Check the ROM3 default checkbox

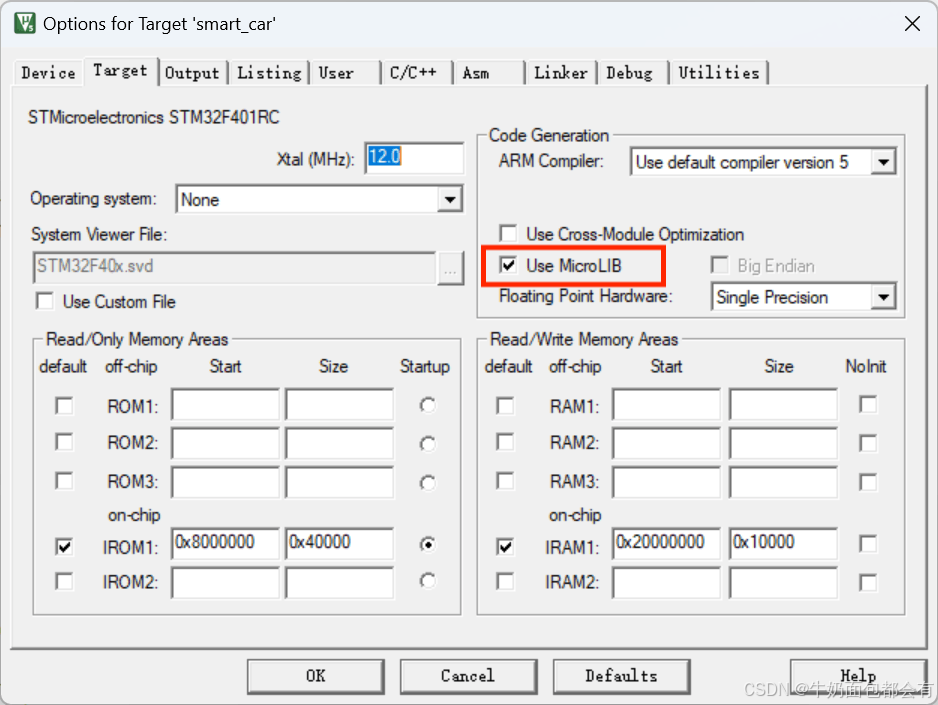coord(64,481)
